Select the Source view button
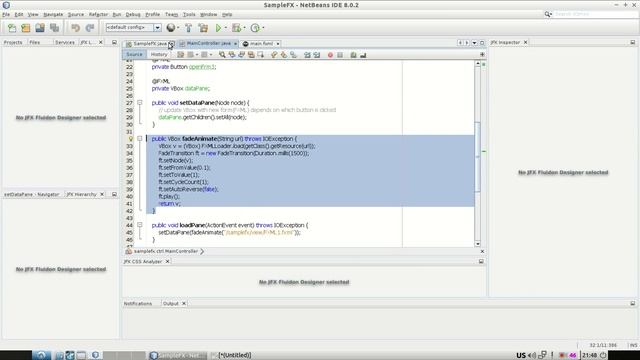The height and width of the screenshot is (360, 640). (134, 54)
